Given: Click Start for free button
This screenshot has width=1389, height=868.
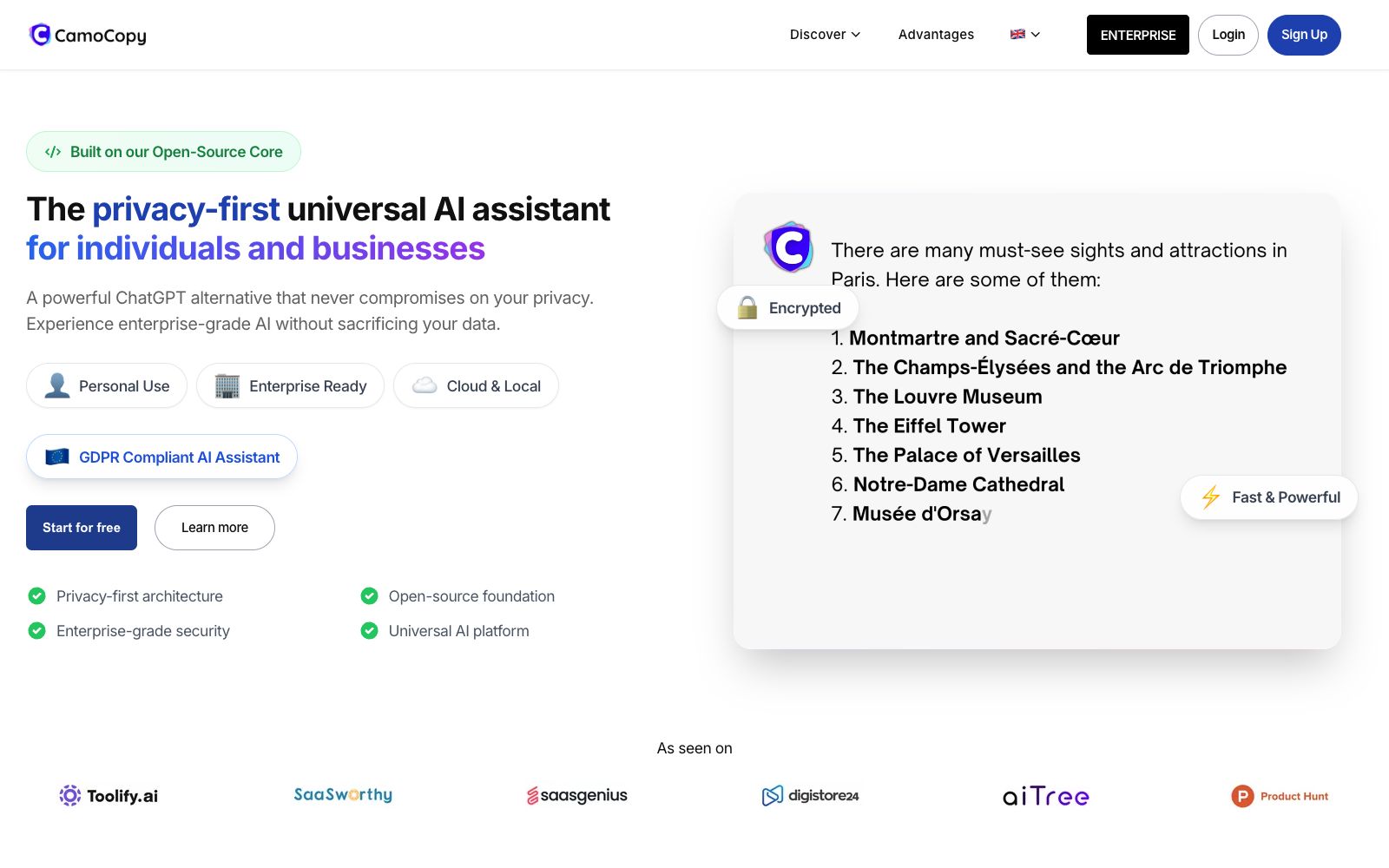Looking at the screenshot, I should [82, 528].
